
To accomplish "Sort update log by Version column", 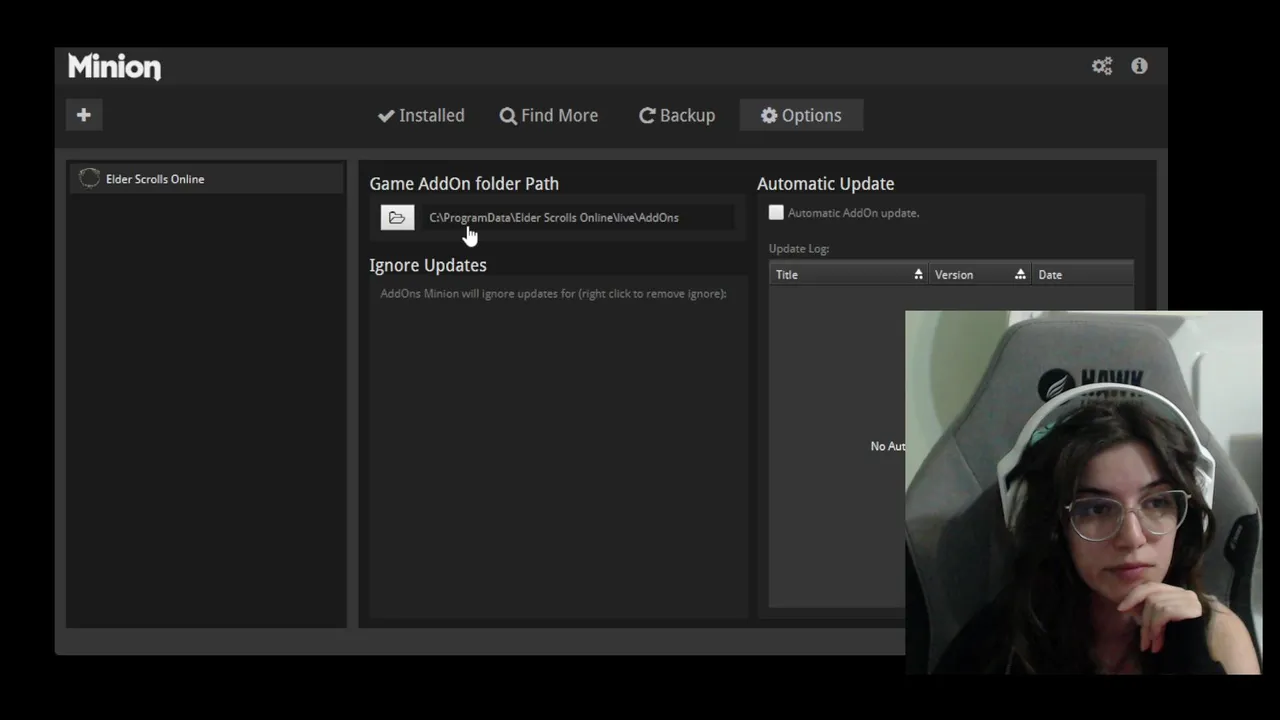I will (980, 274).
